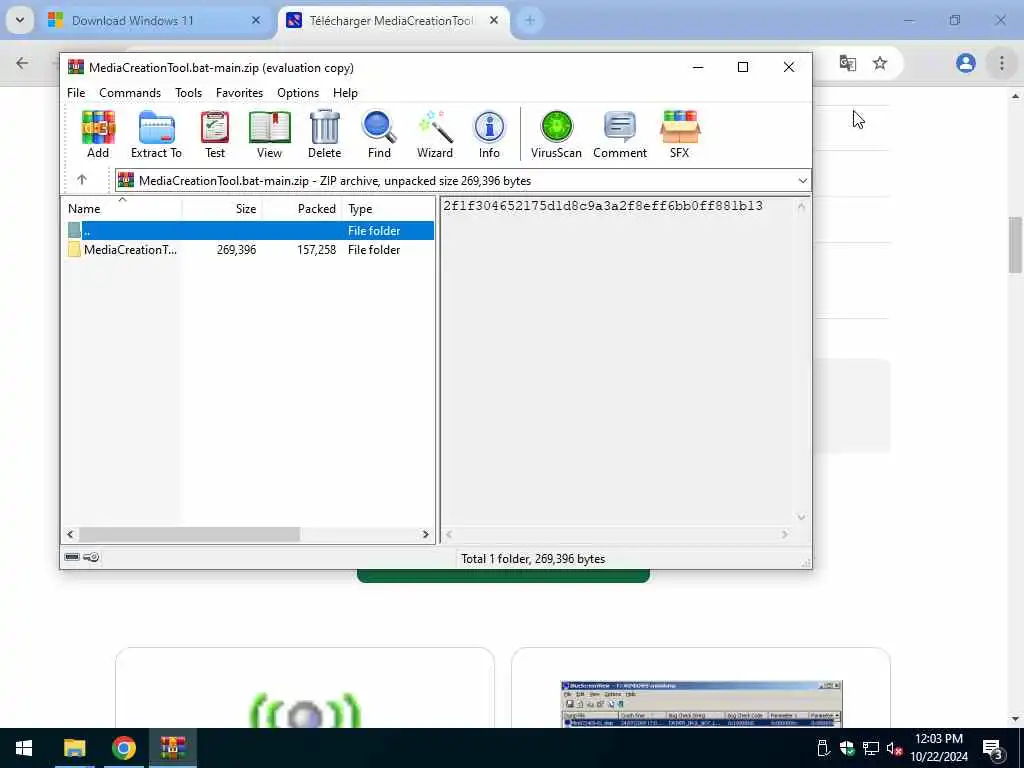Click the disk drive icon in status bar
Screen dimensions: 1024x768
pyautogui.click(x=72, y=557)
